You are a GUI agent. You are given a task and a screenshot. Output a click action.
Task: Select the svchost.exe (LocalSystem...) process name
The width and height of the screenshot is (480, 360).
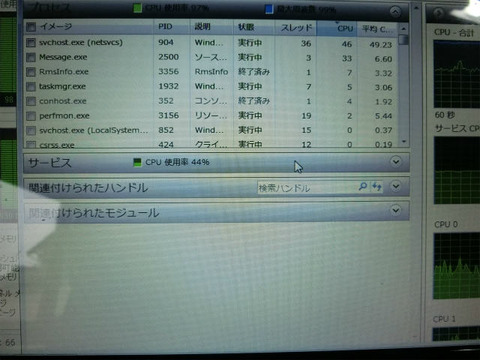coord(94,130)
